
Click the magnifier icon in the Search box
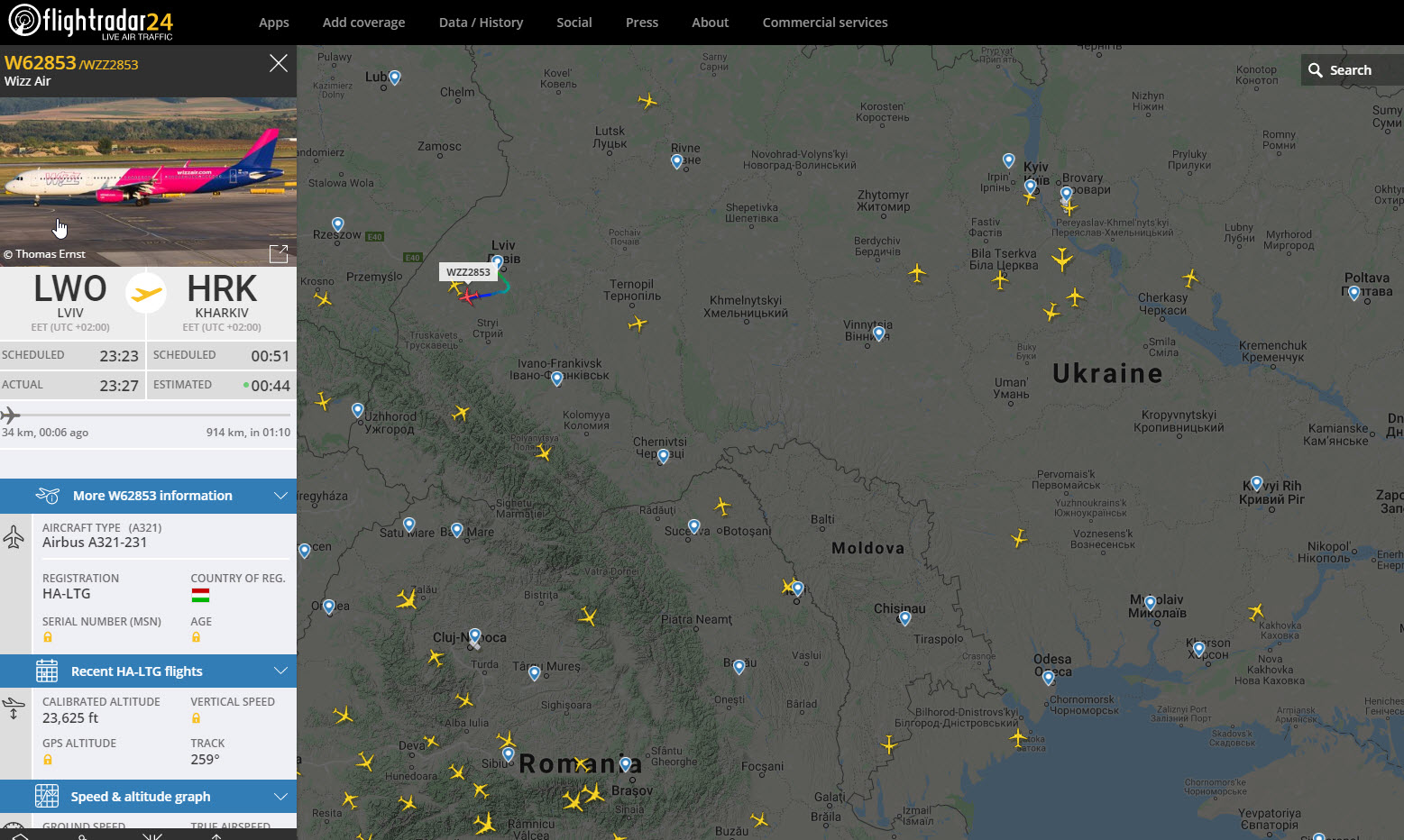coord(1316,70)
